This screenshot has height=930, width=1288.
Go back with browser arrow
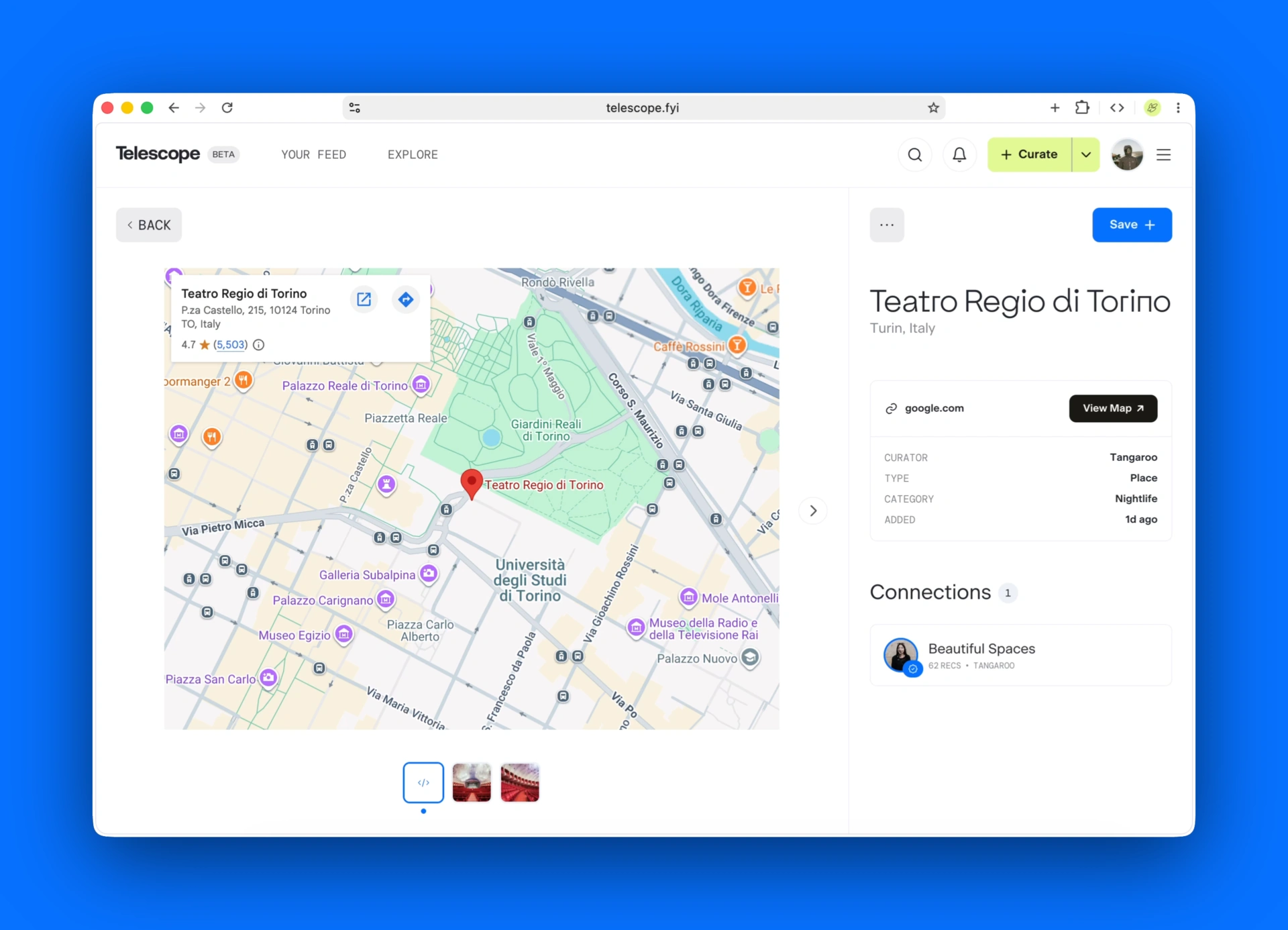pyautogui.click(x=174, y=108)
